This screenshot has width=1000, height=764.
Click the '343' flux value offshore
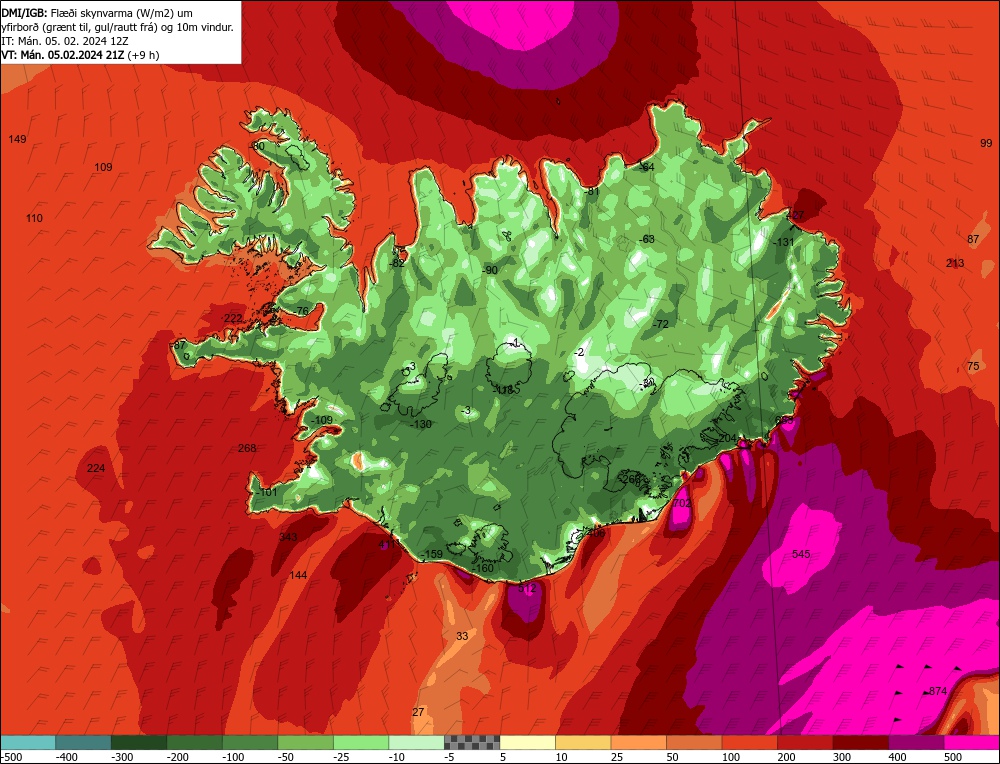click(288, 537)
